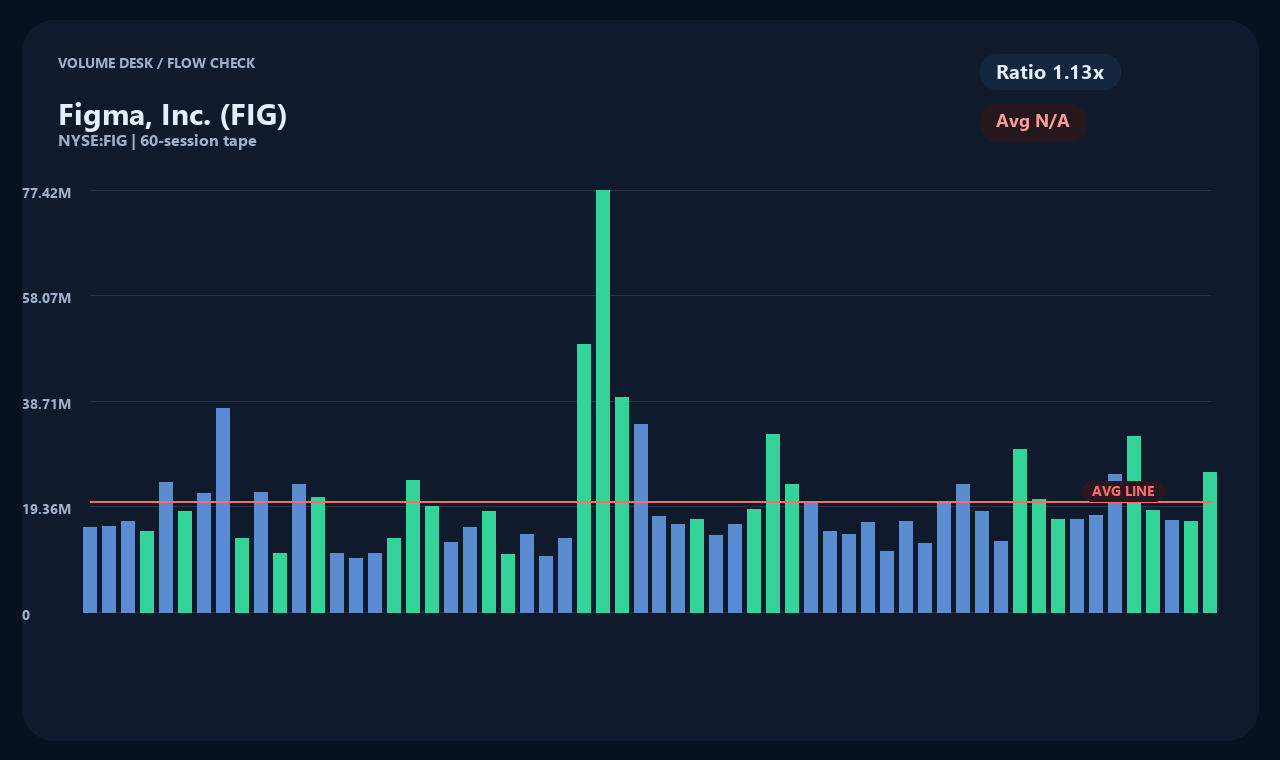
Task: Click the Ratio 1.13x badge
Action: 1050,72
